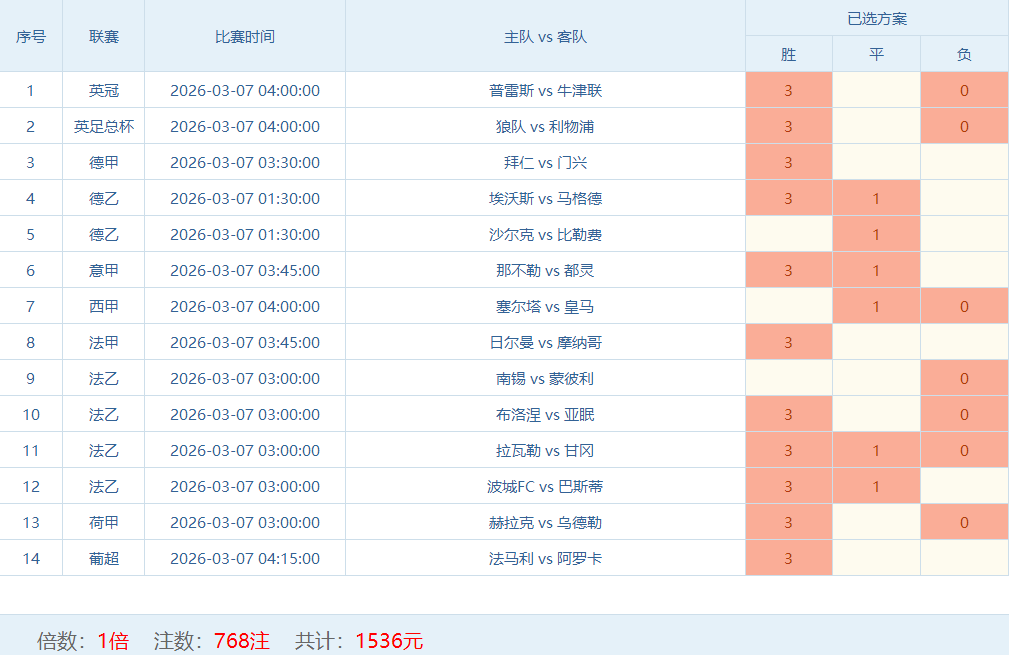This screenshot has width=1009, height=655.
Task: Toggle lose option for 塞尔塔 vs 皇马
Action: click(x=964, y=307)
